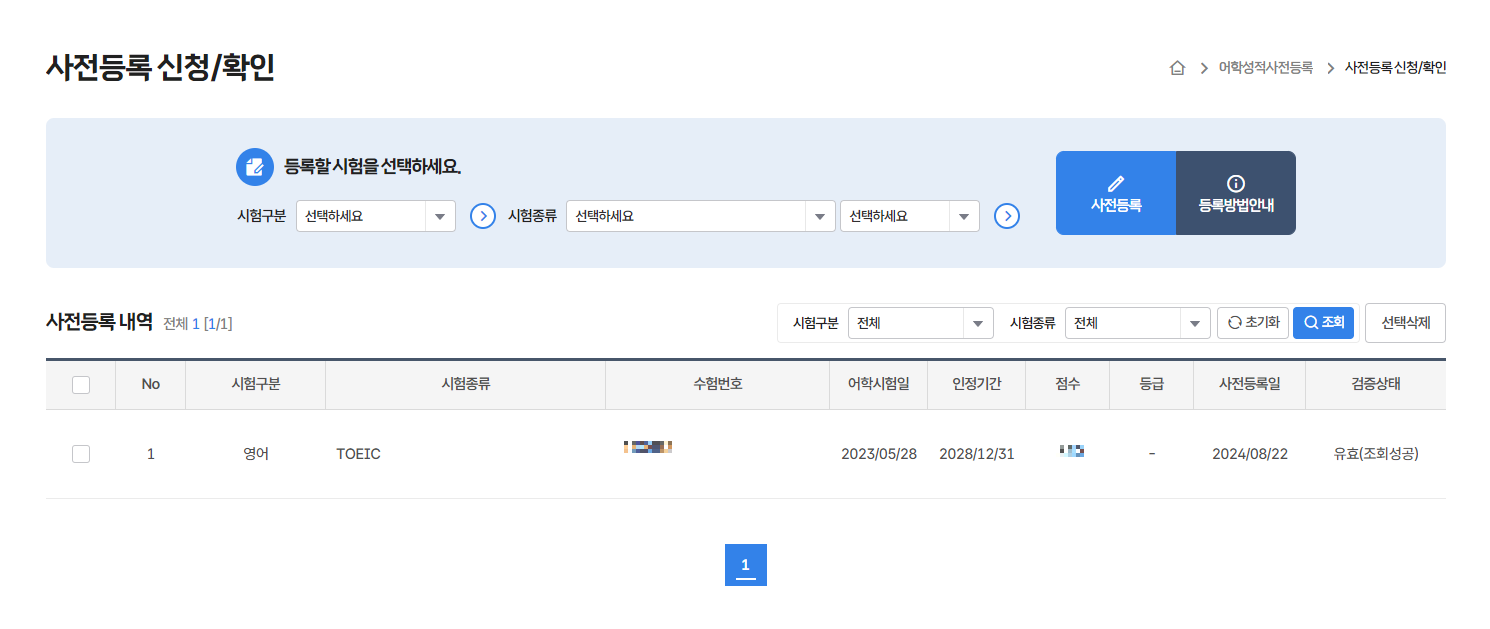
Task: Click the circled arrow after 시험종류 dropdowns
Action: [1007, 216]
